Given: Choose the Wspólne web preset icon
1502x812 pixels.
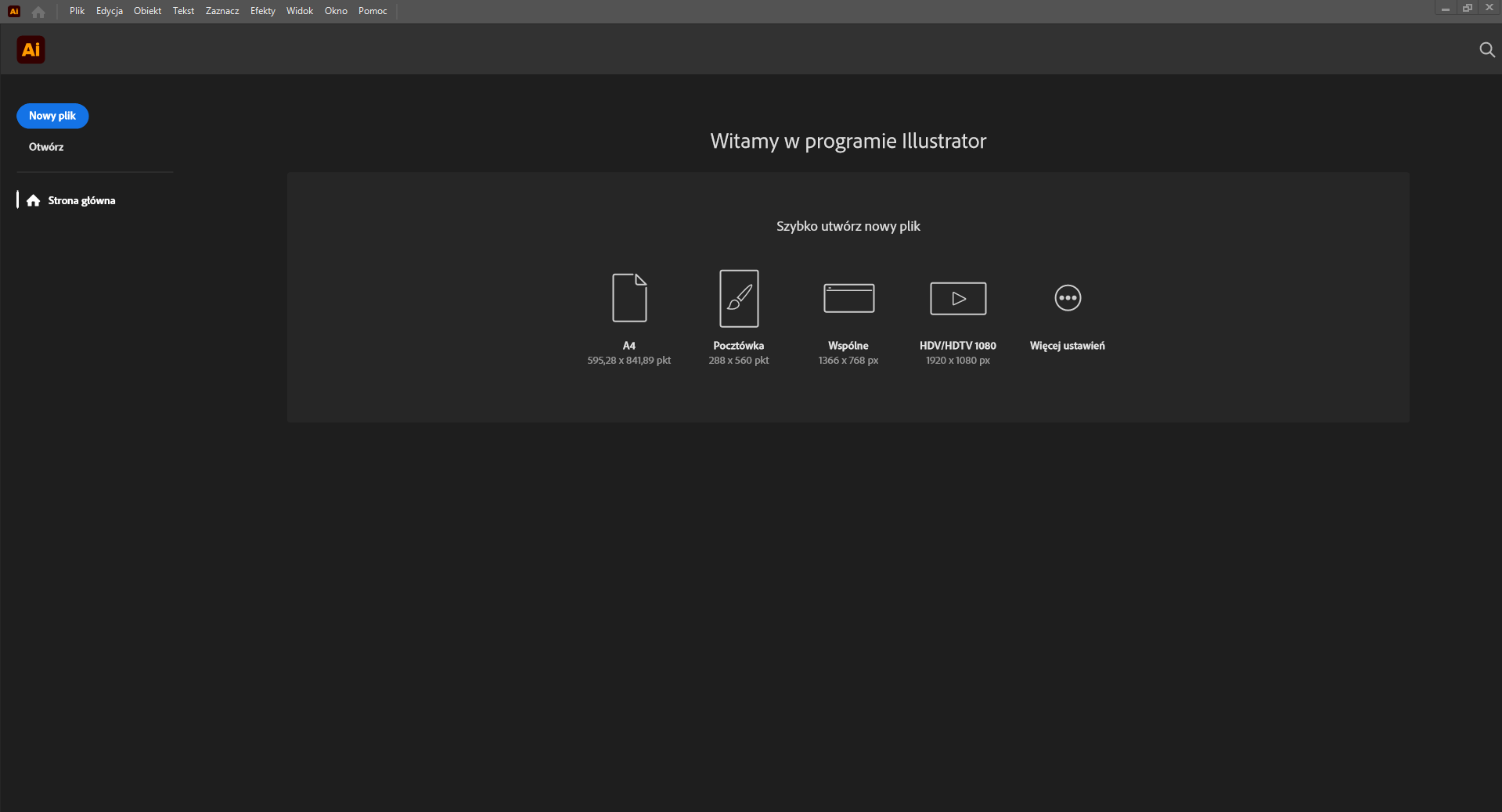Looking at the screenshot, I should tap(848, 298).
